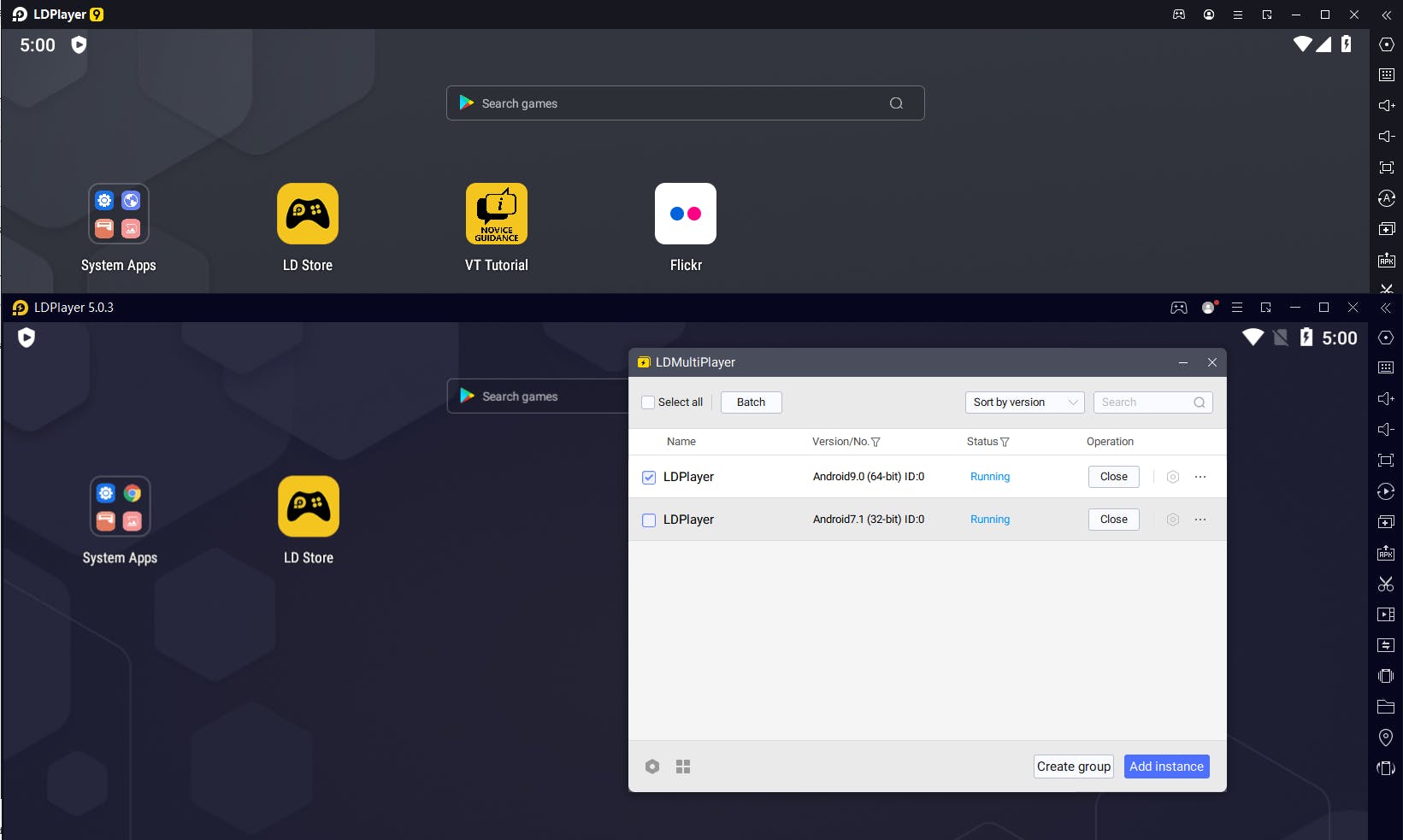
Task: Toggle fullscreen in LDPlayer 9 sidebar
Action: (1387, 167)
